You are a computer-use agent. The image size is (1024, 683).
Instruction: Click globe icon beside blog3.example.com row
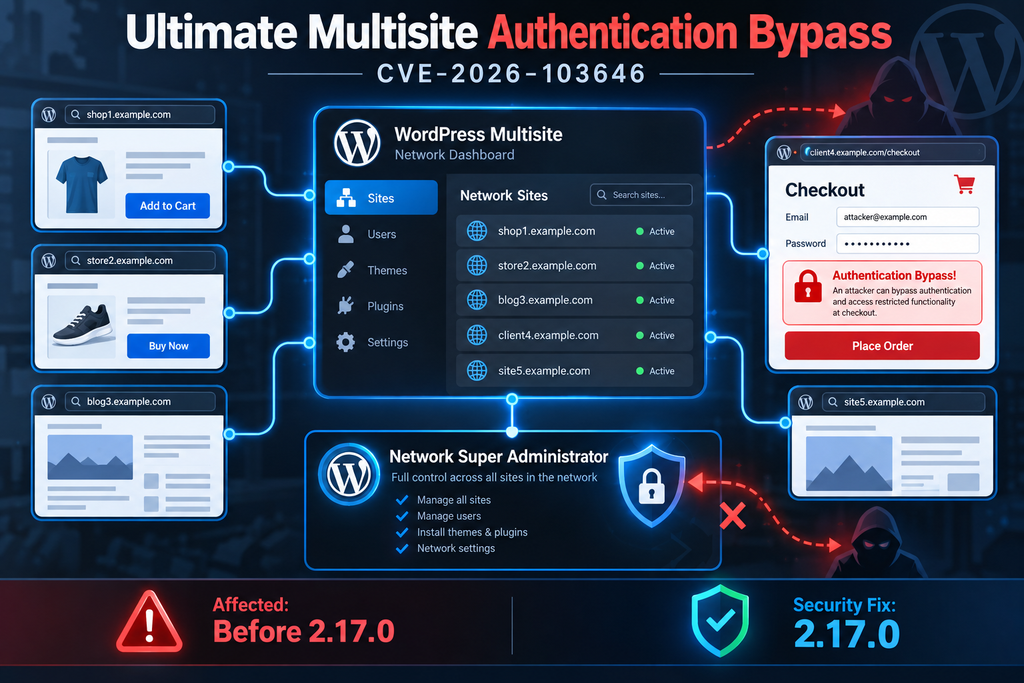[x=477, y=300]
